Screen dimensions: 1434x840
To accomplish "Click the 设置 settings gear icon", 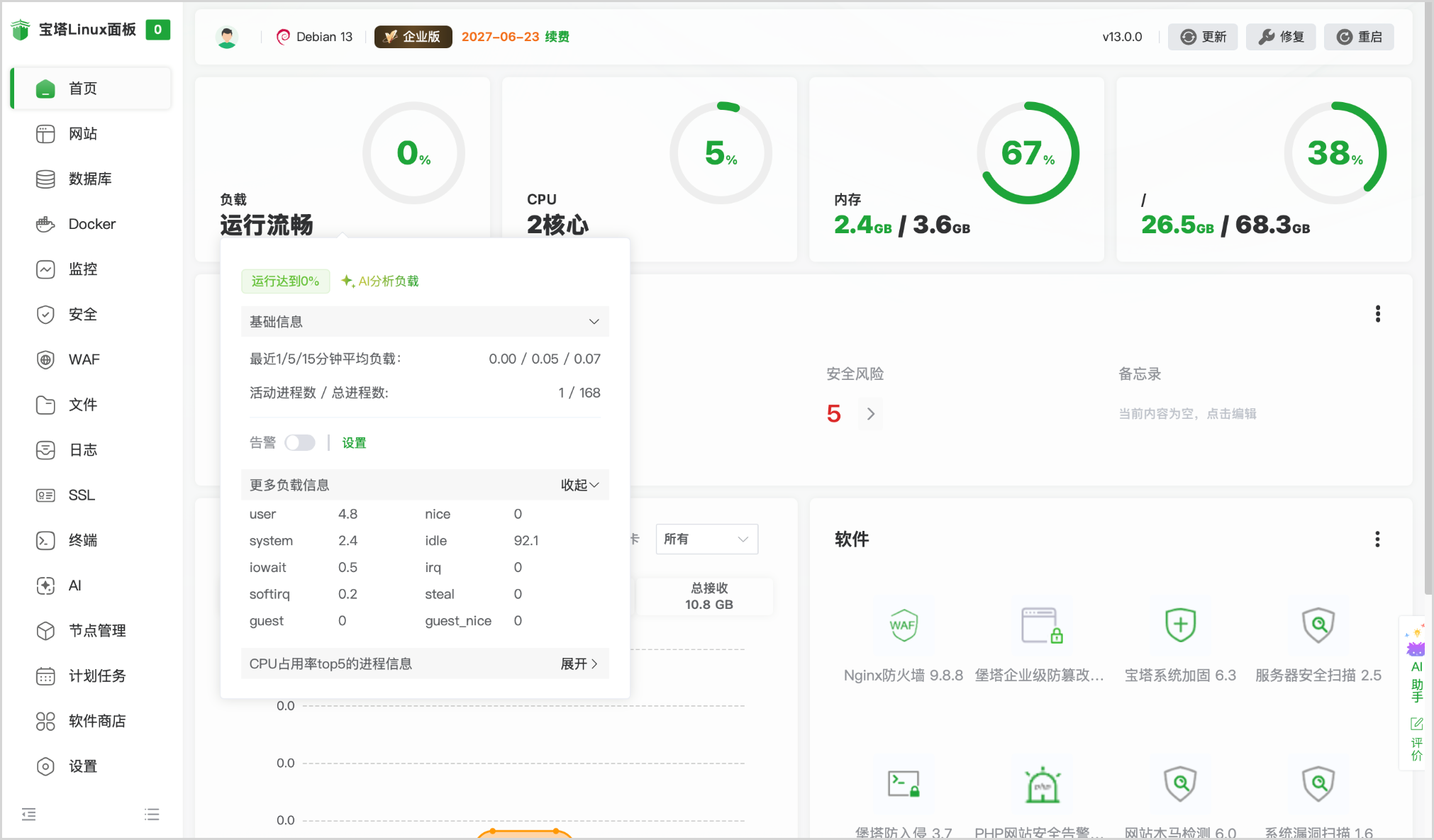I will 45,766.
